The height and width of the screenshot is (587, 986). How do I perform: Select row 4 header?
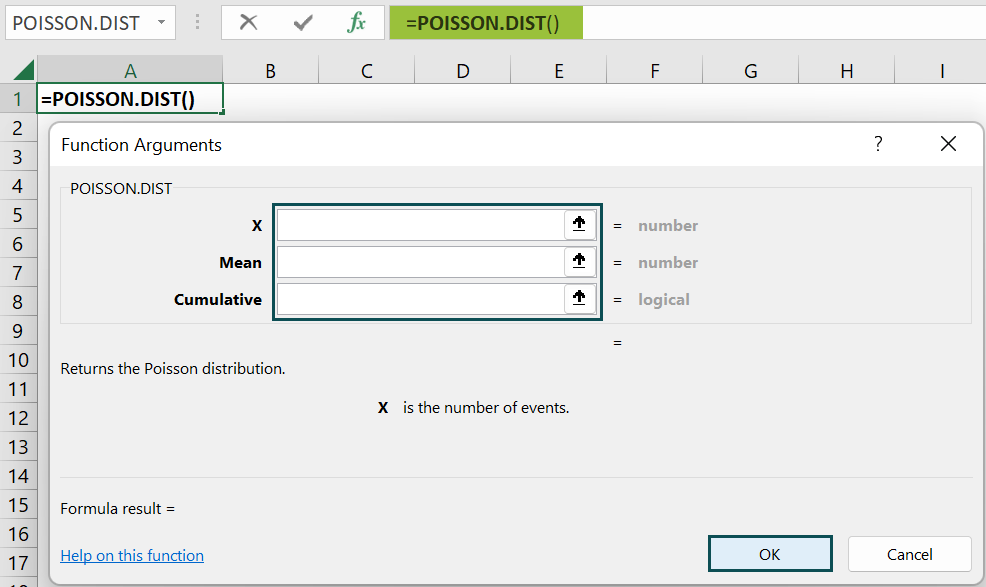click(x=18, y=186)
